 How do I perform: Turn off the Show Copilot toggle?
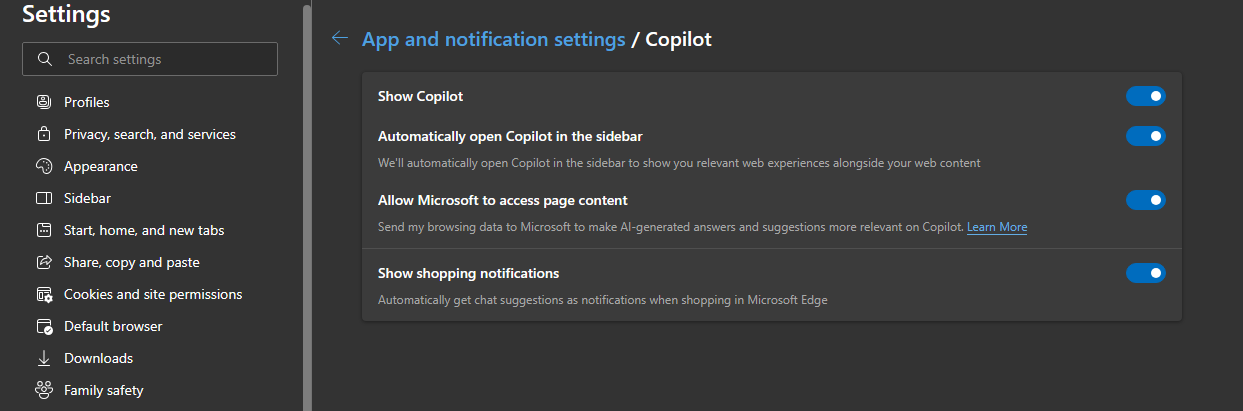click(1146, 96)
